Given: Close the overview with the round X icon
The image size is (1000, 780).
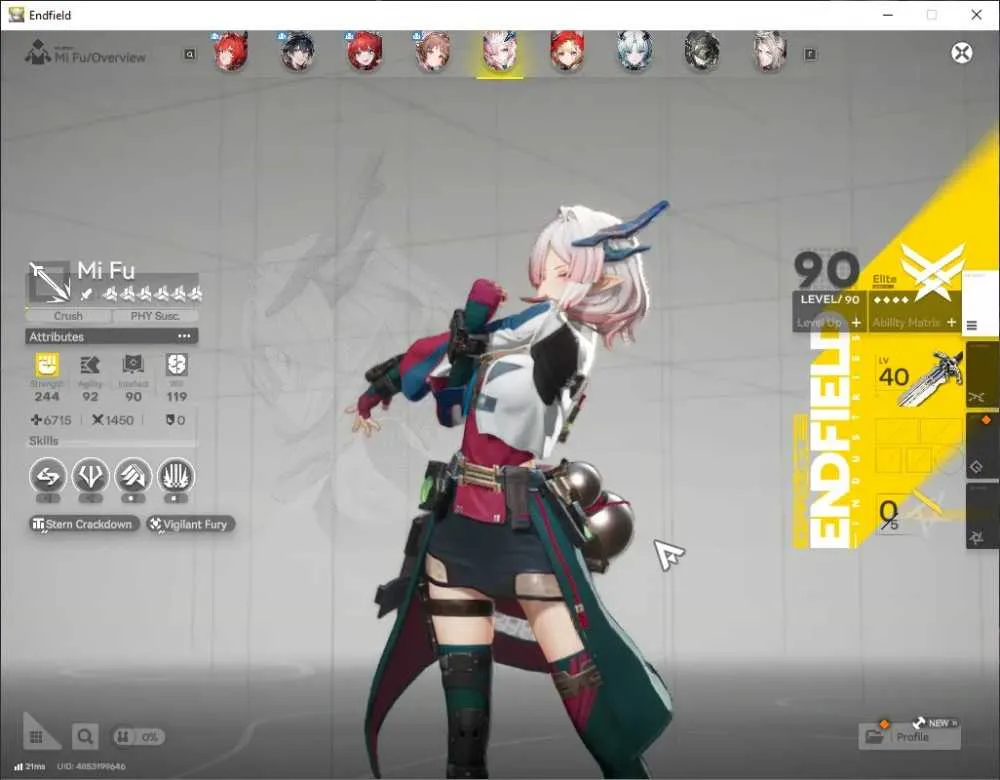Looking at the screenshot, I should (962, 53).
